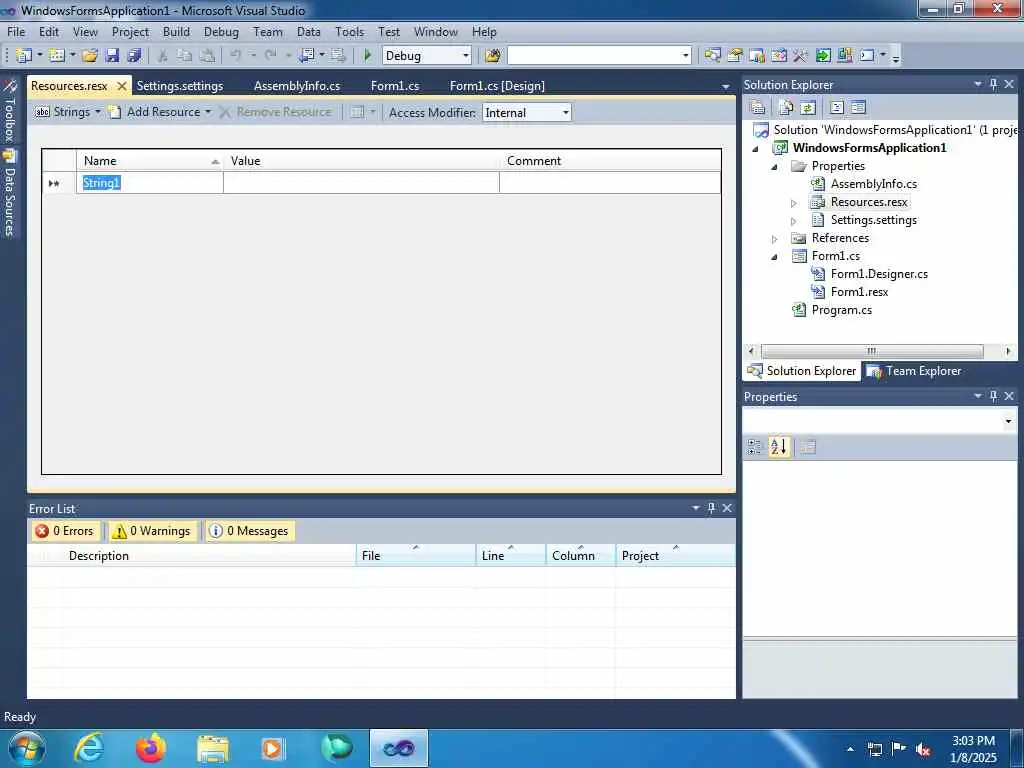Screen dimensions: 1024x768
Task: Click the Navigate Backward toolbar icon
Action: click(x=307, y=56)
